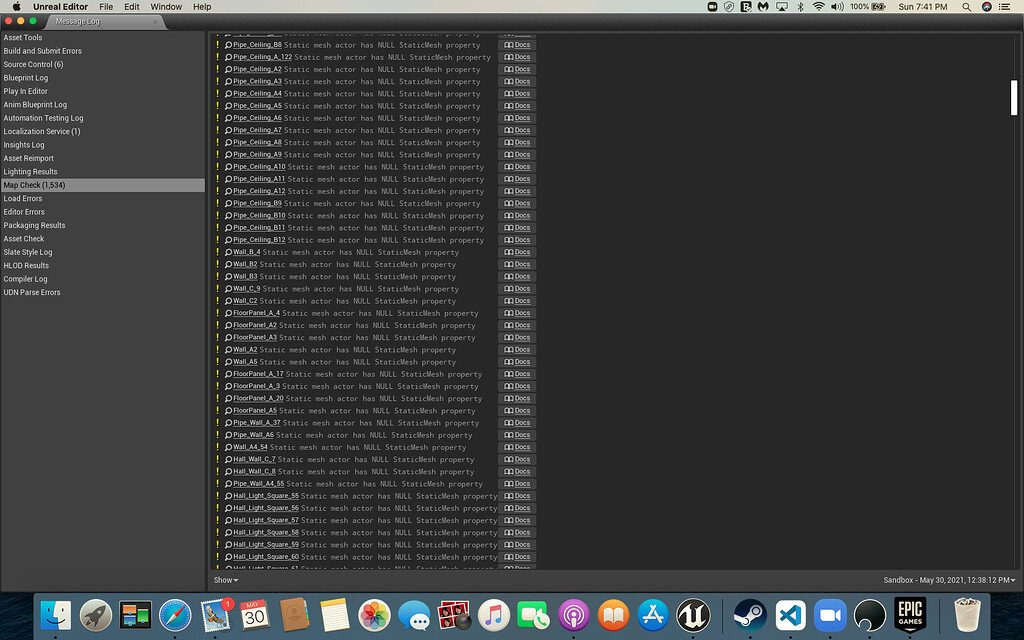Open the Edit menu
This screenshot has height=640, width=1024.
(132, 7)
